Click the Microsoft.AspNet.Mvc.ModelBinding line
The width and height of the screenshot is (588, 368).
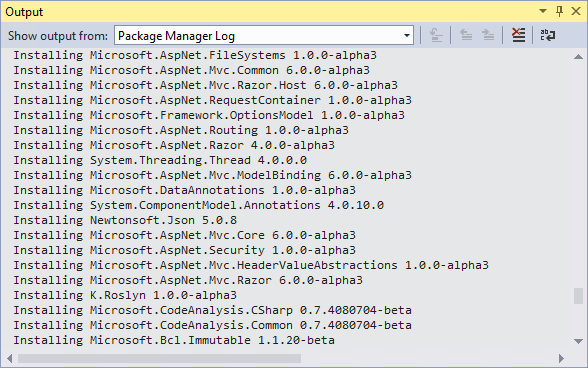(x=213, y=175)
